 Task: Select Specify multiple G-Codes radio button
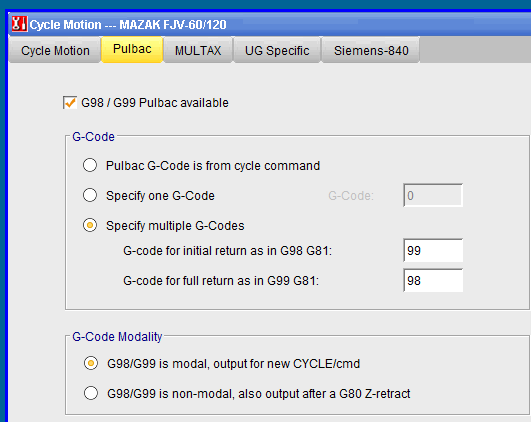tap(90, 225)
